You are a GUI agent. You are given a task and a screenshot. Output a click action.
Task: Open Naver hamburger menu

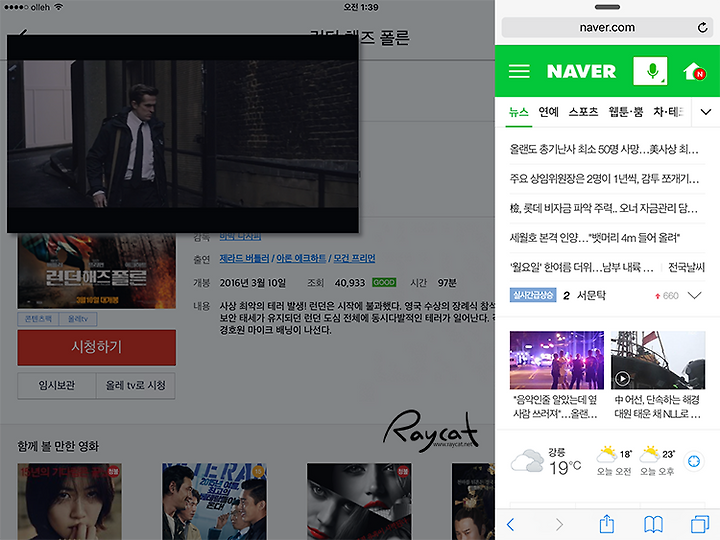(x=519, y=71)
